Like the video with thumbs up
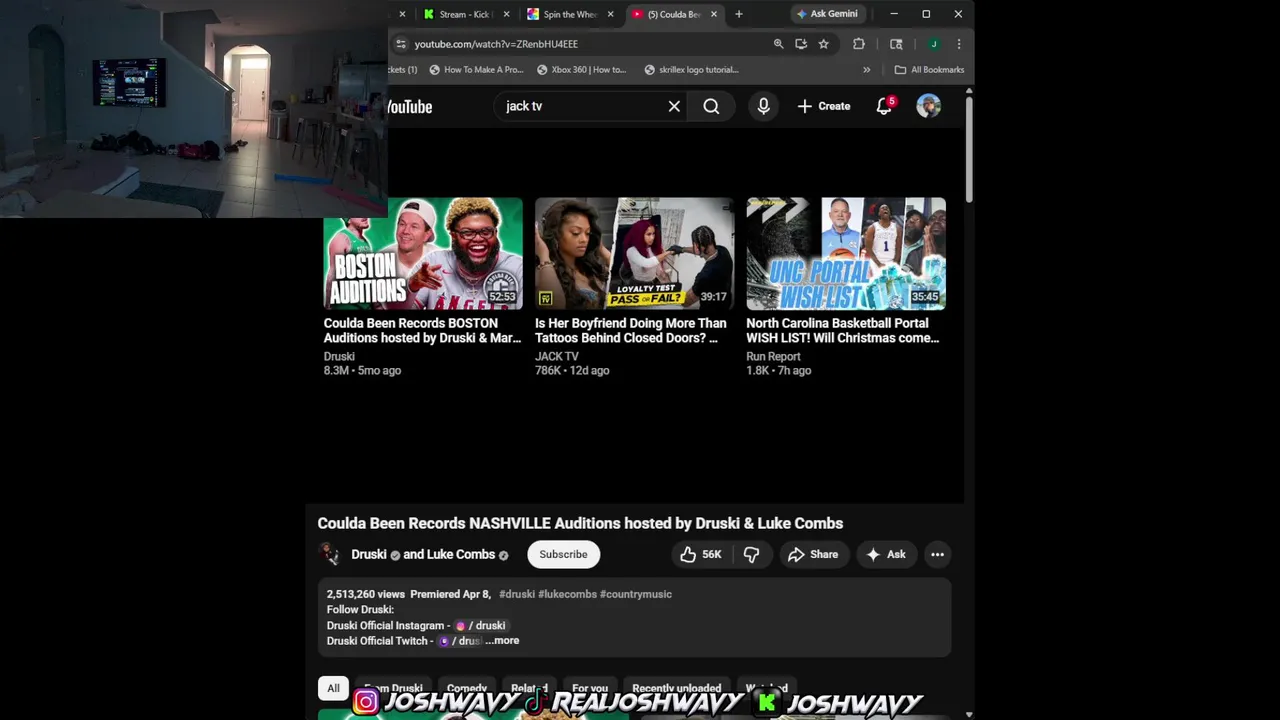The image size is (1280, 720). coord(701,554)
